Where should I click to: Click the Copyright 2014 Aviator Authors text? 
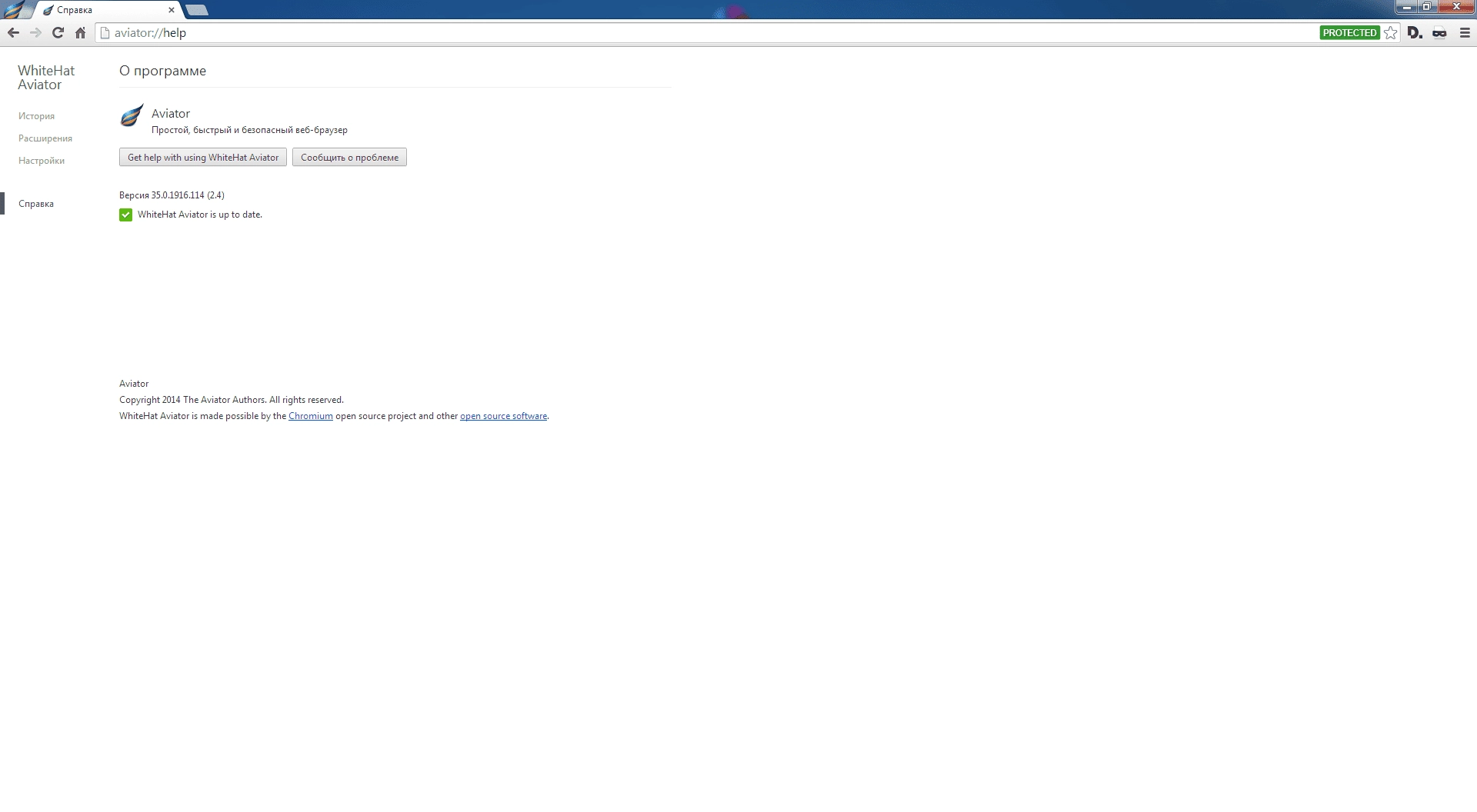232,400
